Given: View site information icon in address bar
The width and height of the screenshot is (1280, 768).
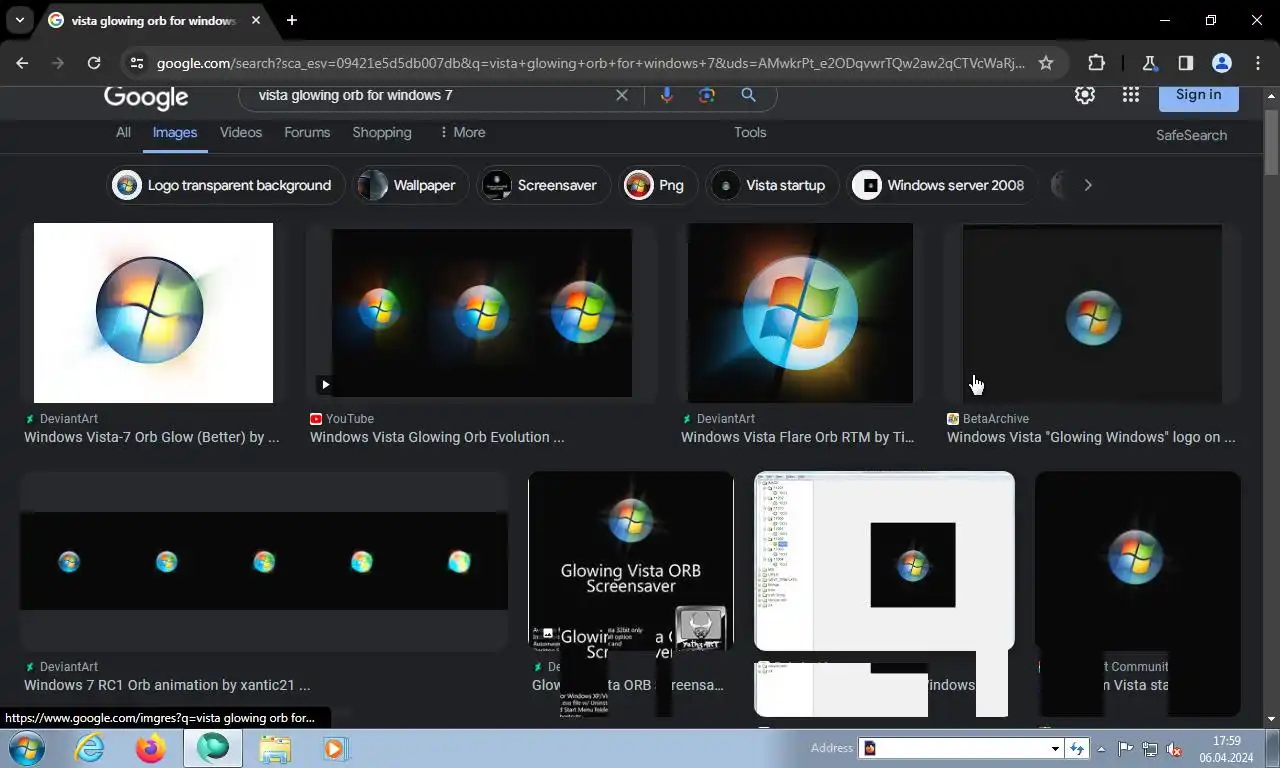Looking at the screenshot, I should [x=137, y=63].
